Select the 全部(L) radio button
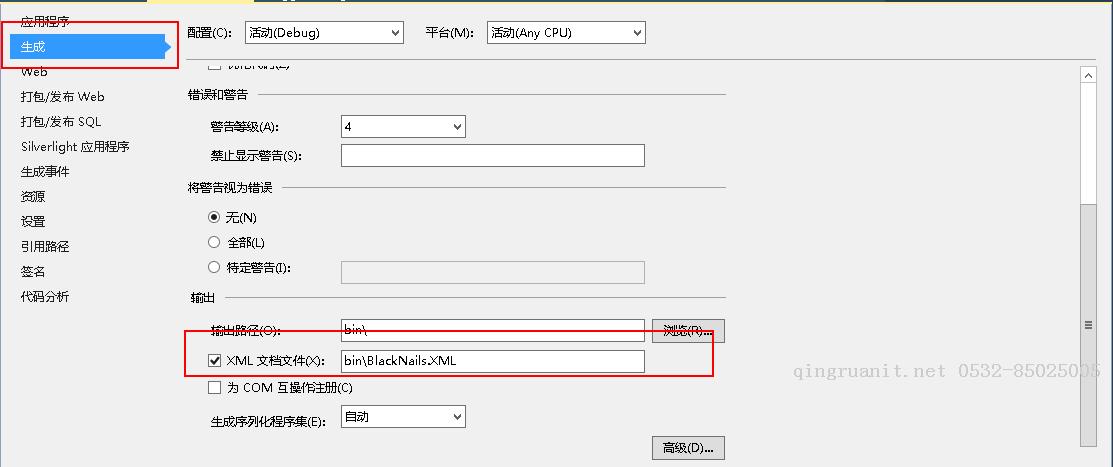 [x=214, y=242]
